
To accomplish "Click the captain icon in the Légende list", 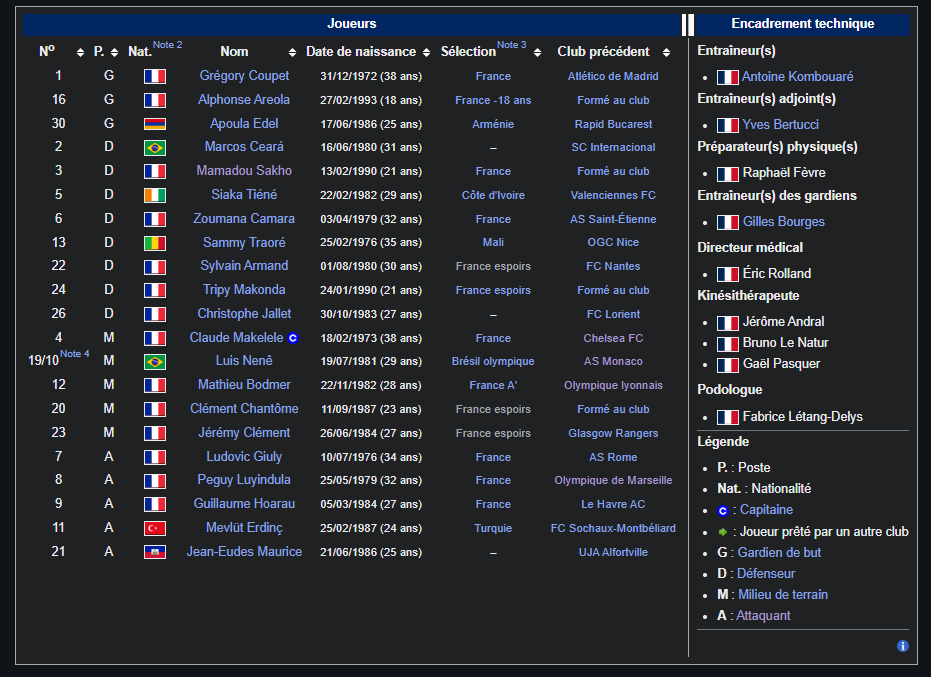I will [x=723, y=511].
